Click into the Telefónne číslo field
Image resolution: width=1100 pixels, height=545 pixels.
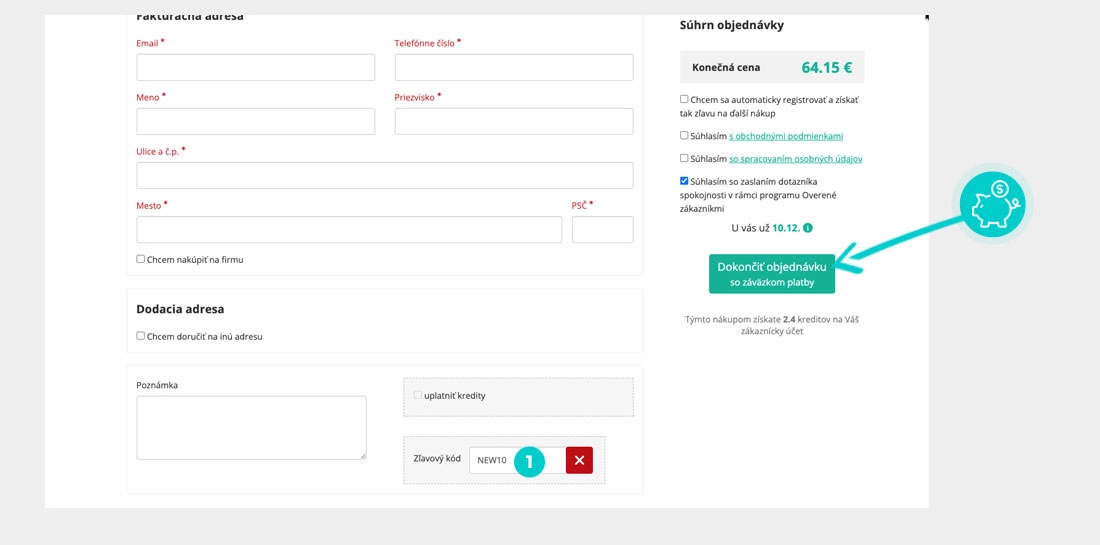point(514,67)
